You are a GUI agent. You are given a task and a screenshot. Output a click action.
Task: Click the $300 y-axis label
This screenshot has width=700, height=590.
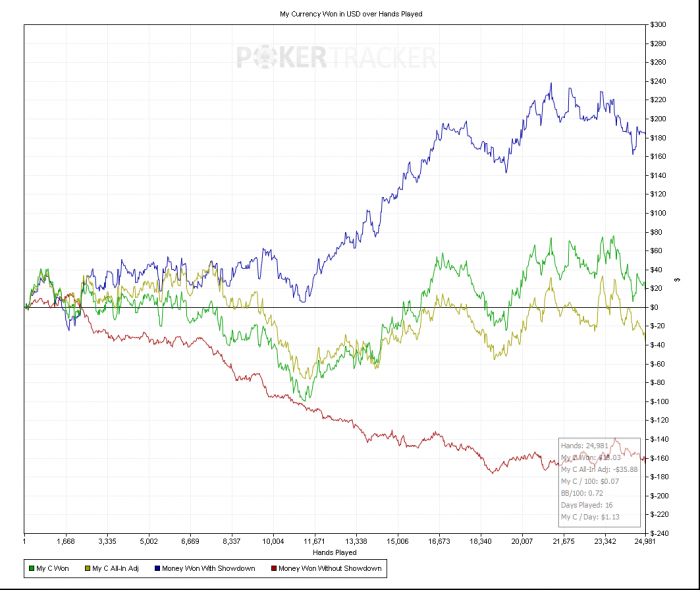tap(658, 25)
